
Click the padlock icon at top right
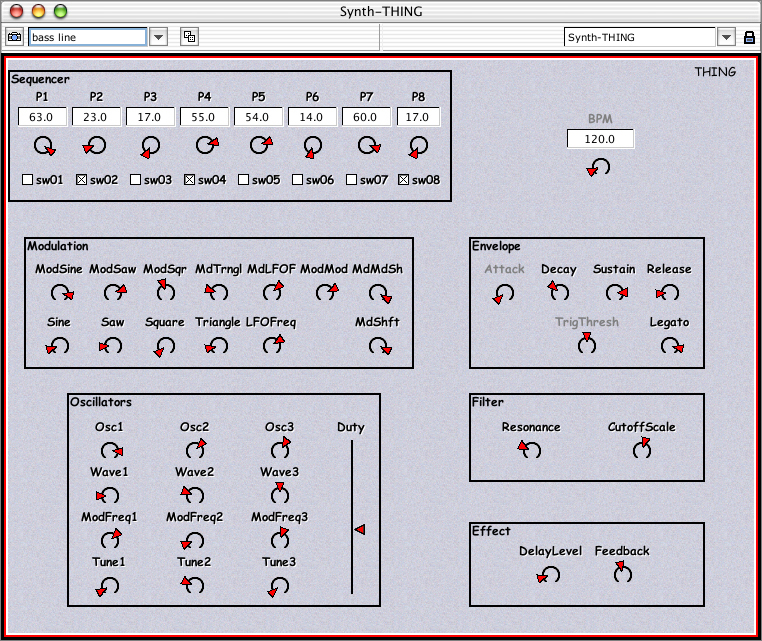click(x=749, y=37)
